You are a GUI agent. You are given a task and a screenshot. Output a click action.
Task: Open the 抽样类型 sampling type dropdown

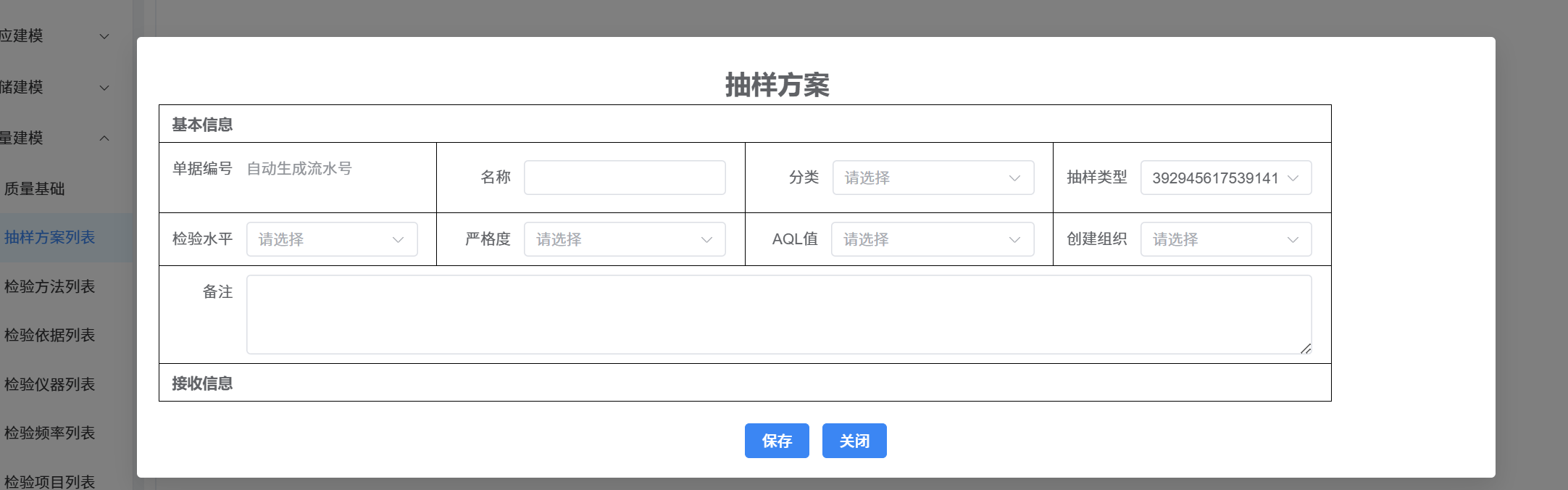coord(1225,178)
